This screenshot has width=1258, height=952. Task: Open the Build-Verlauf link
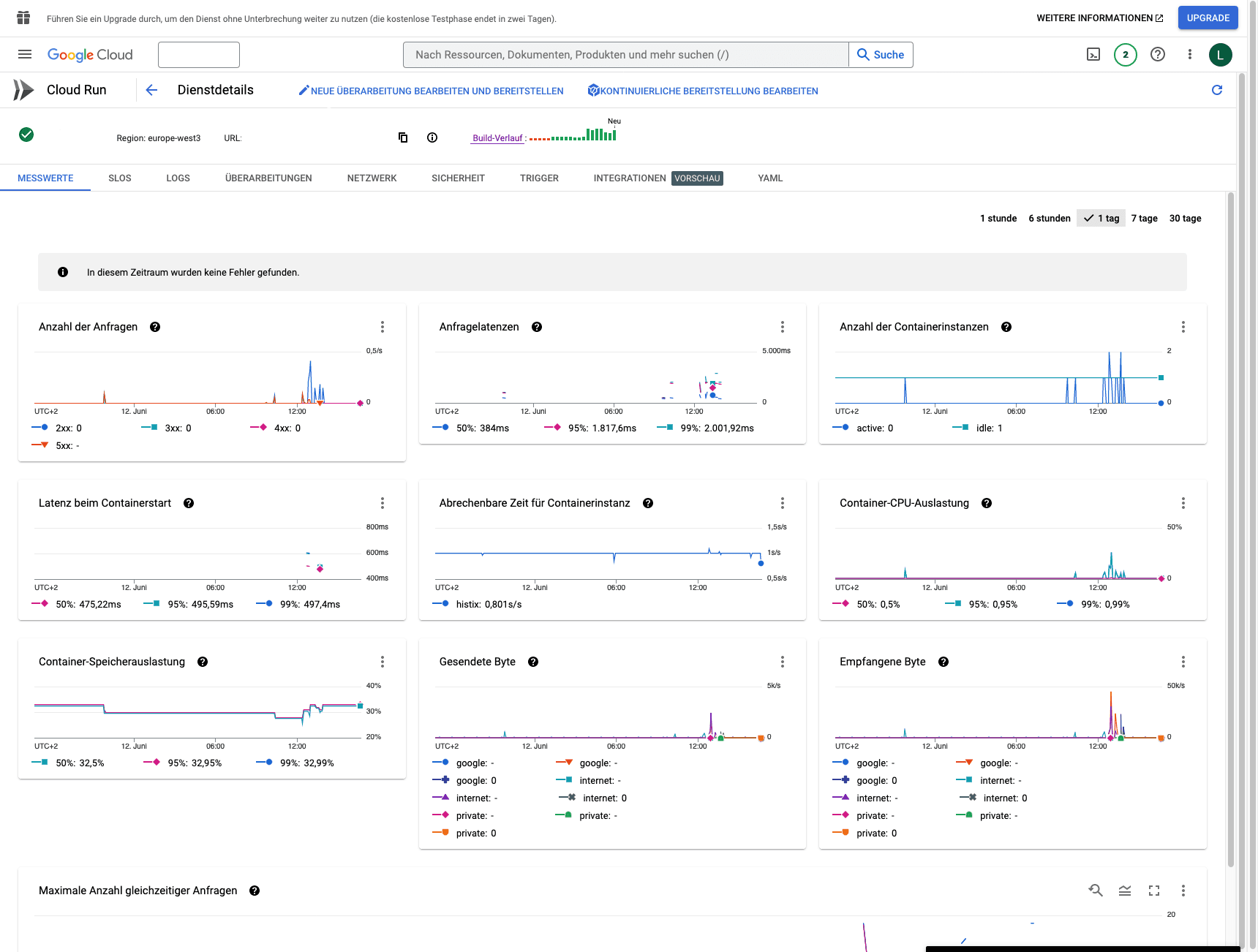[497, 137]
